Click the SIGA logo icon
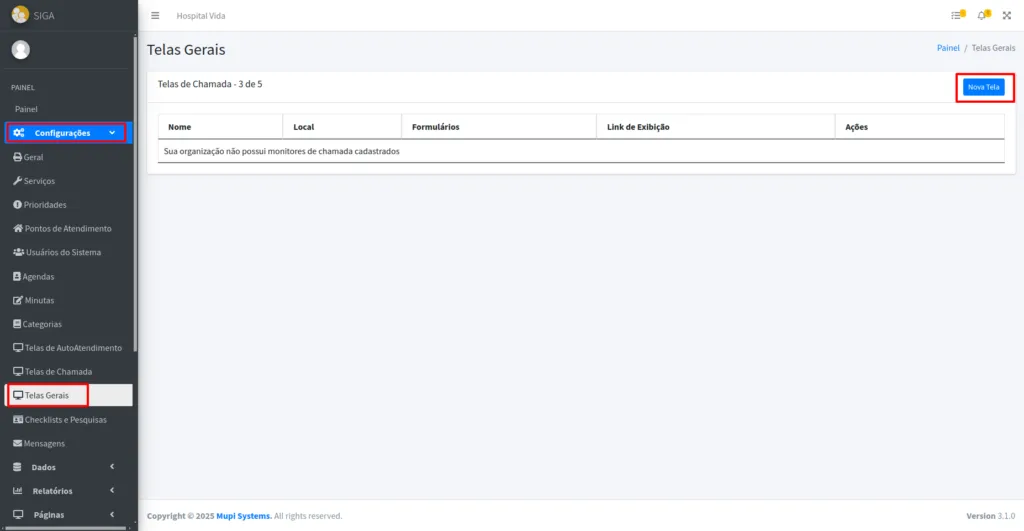Screen dimensions: 1024x531 tap(20, 15)
